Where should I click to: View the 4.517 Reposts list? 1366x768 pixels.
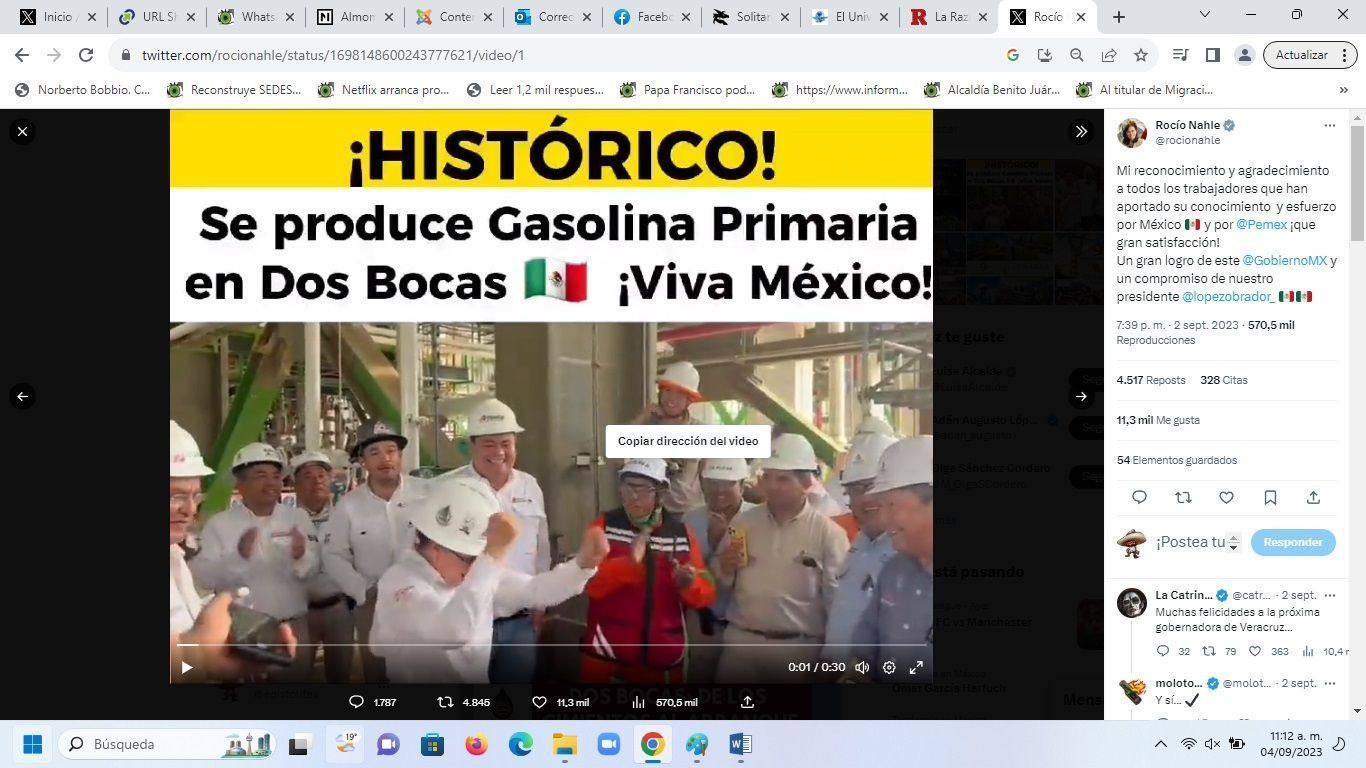1151,380
